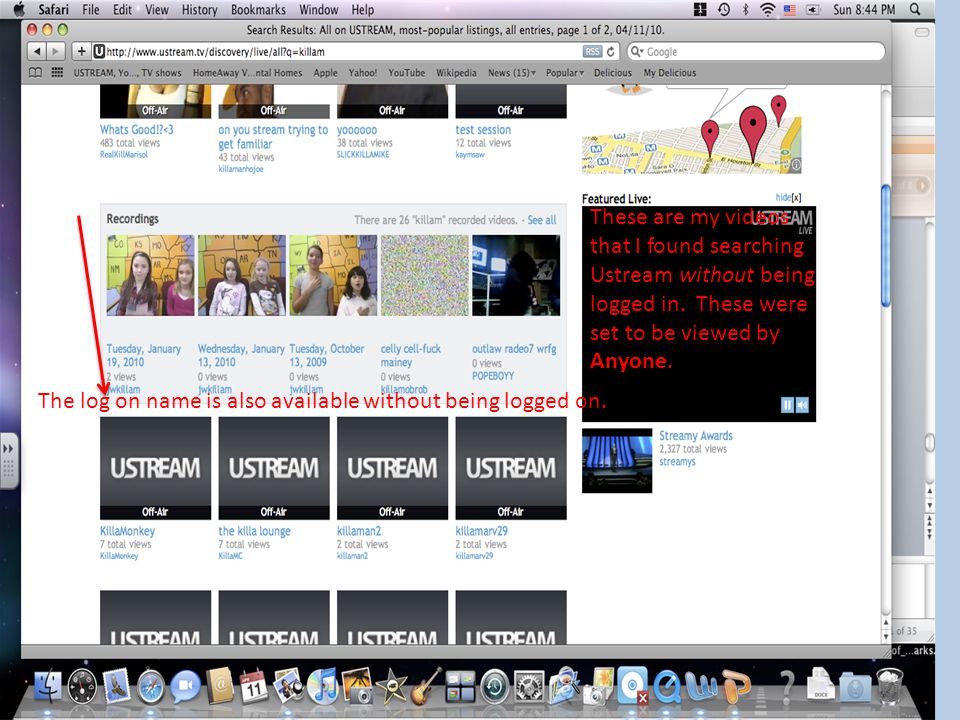
Task: Click the YouTube bookmark
Action: (407, 73)
